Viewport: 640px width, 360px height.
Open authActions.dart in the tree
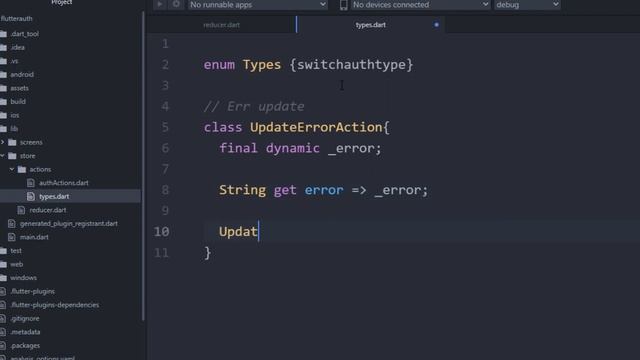pos(64,183)
